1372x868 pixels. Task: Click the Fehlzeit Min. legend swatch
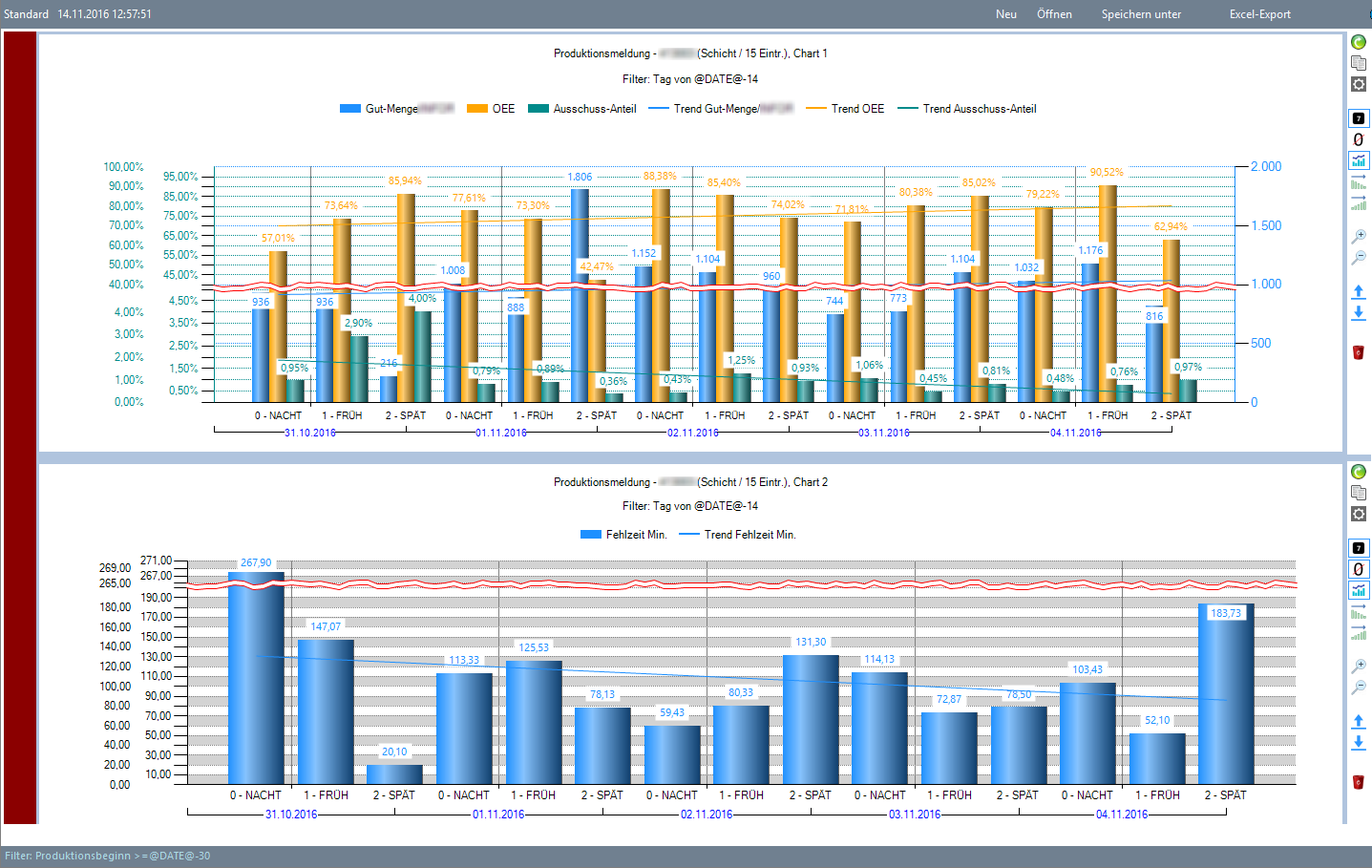(591, 535)
